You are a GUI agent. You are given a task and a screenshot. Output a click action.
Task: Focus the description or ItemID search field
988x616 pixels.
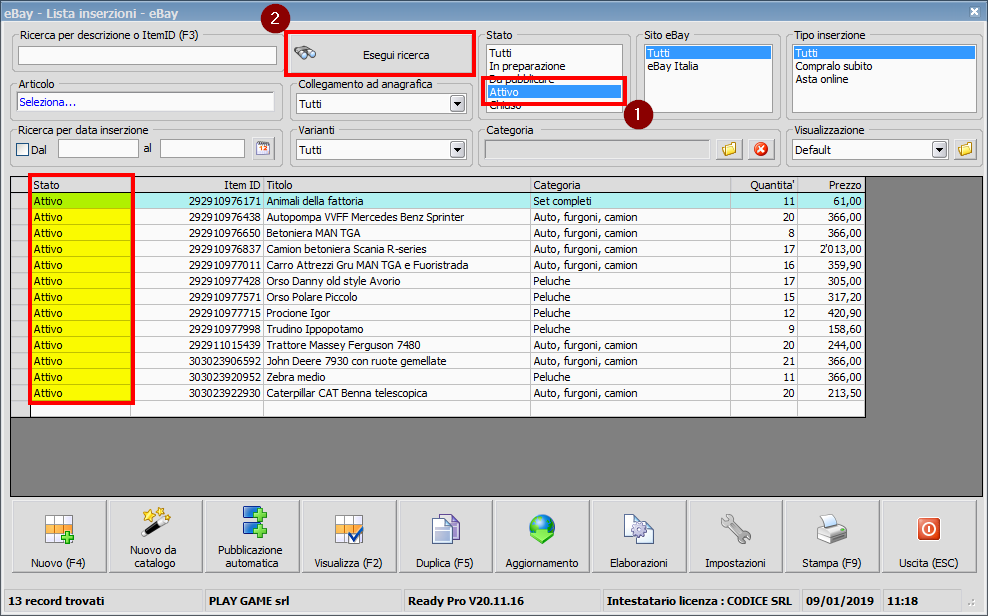click(x=147, y=55)
